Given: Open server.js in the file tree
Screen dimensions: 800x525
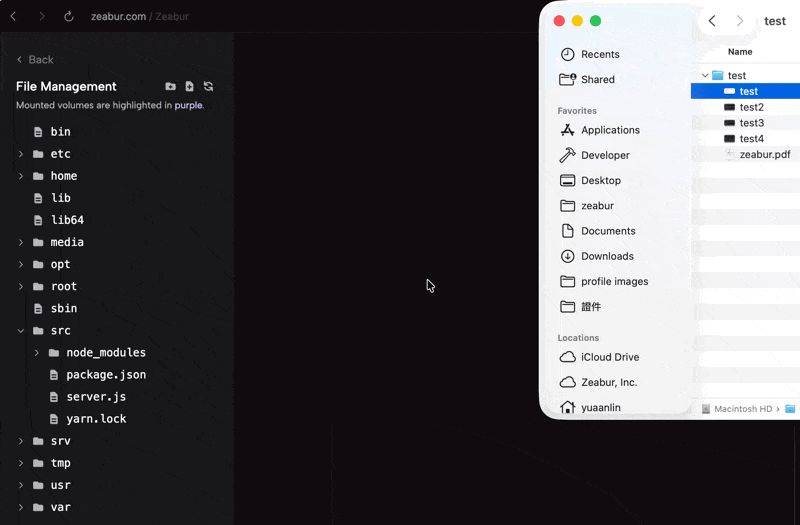Looking at the screenshot, I should point(96,396).
